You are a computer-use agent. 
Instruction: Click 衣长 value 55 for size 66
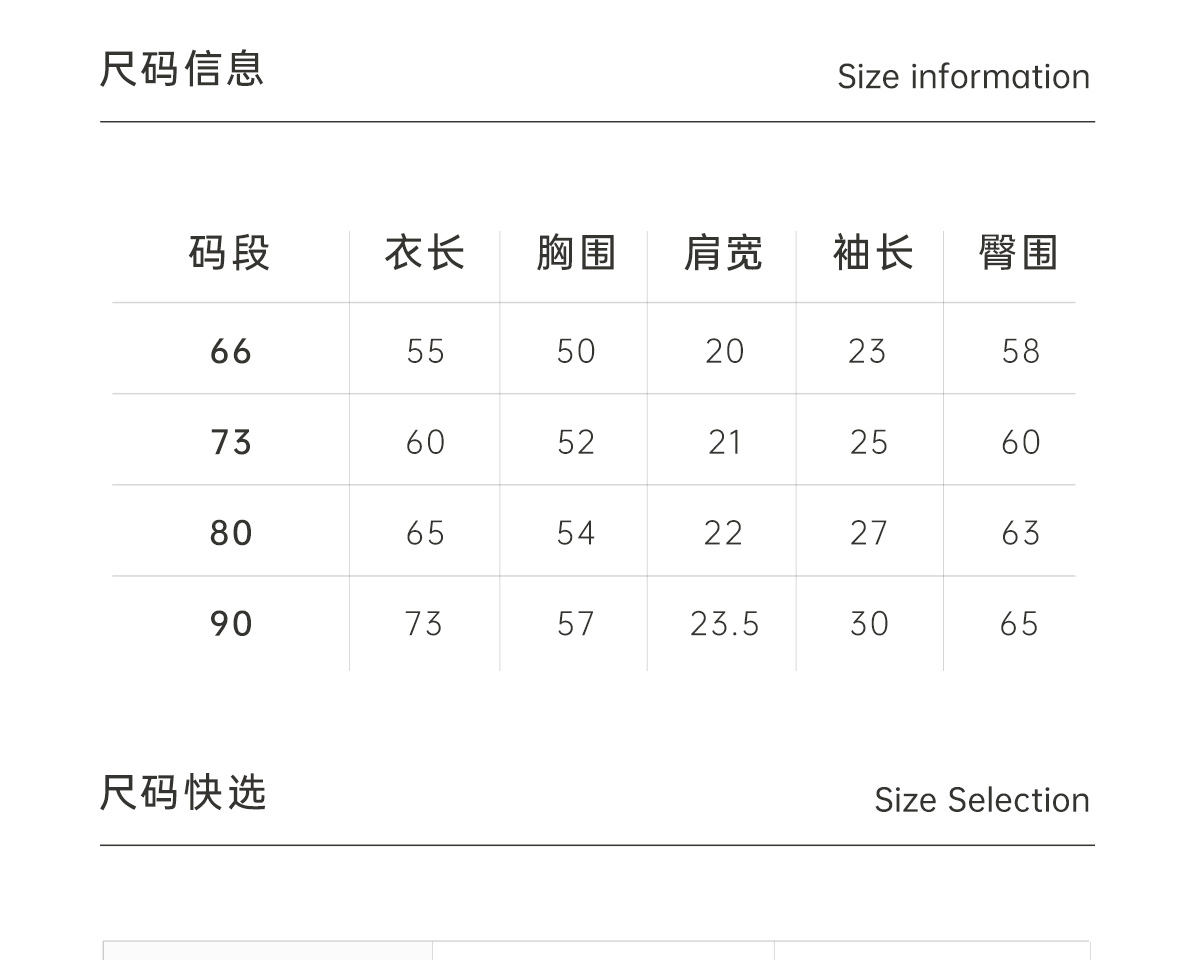(x=425, y=352)
